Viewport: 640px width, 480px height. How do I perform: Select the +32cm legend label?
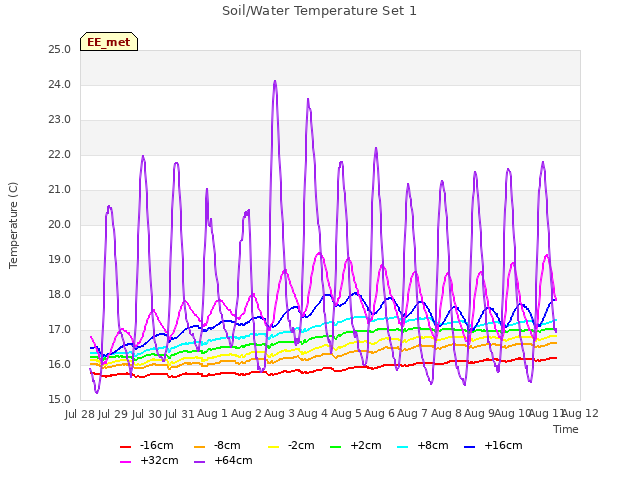[x=159, y=460]
